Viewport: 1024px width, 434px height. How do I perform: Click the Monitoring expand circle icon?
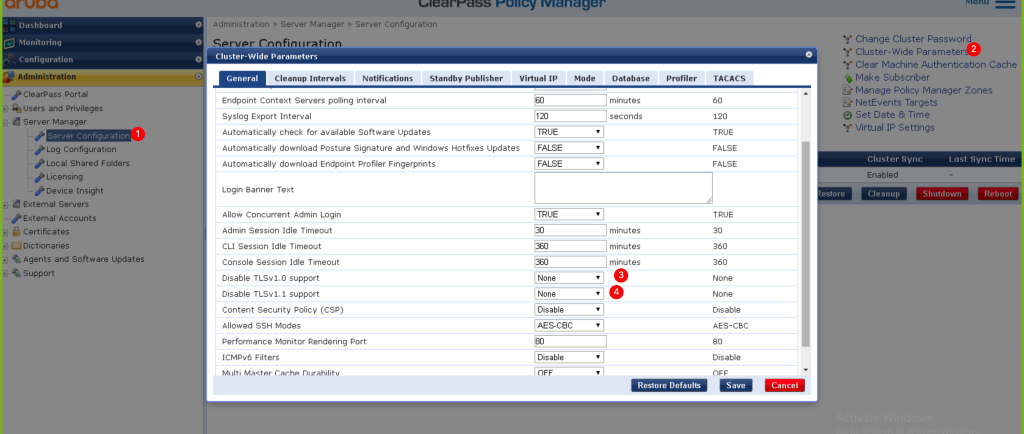[x=199, y=42]
